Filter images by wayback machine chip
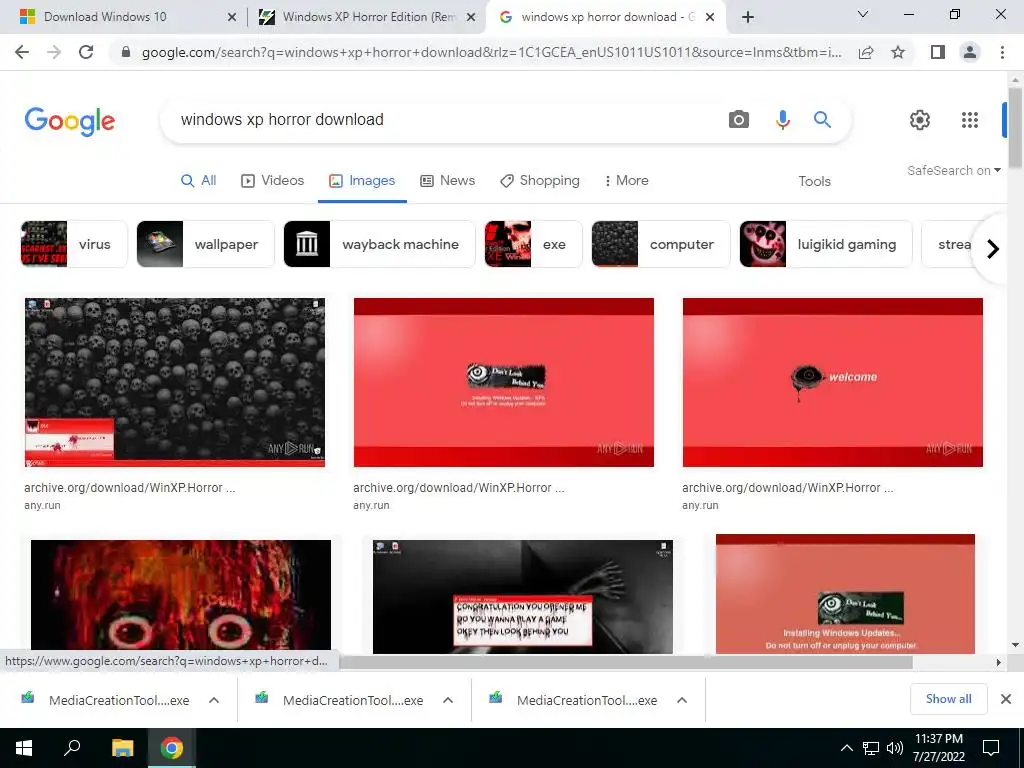 (379, 244)
